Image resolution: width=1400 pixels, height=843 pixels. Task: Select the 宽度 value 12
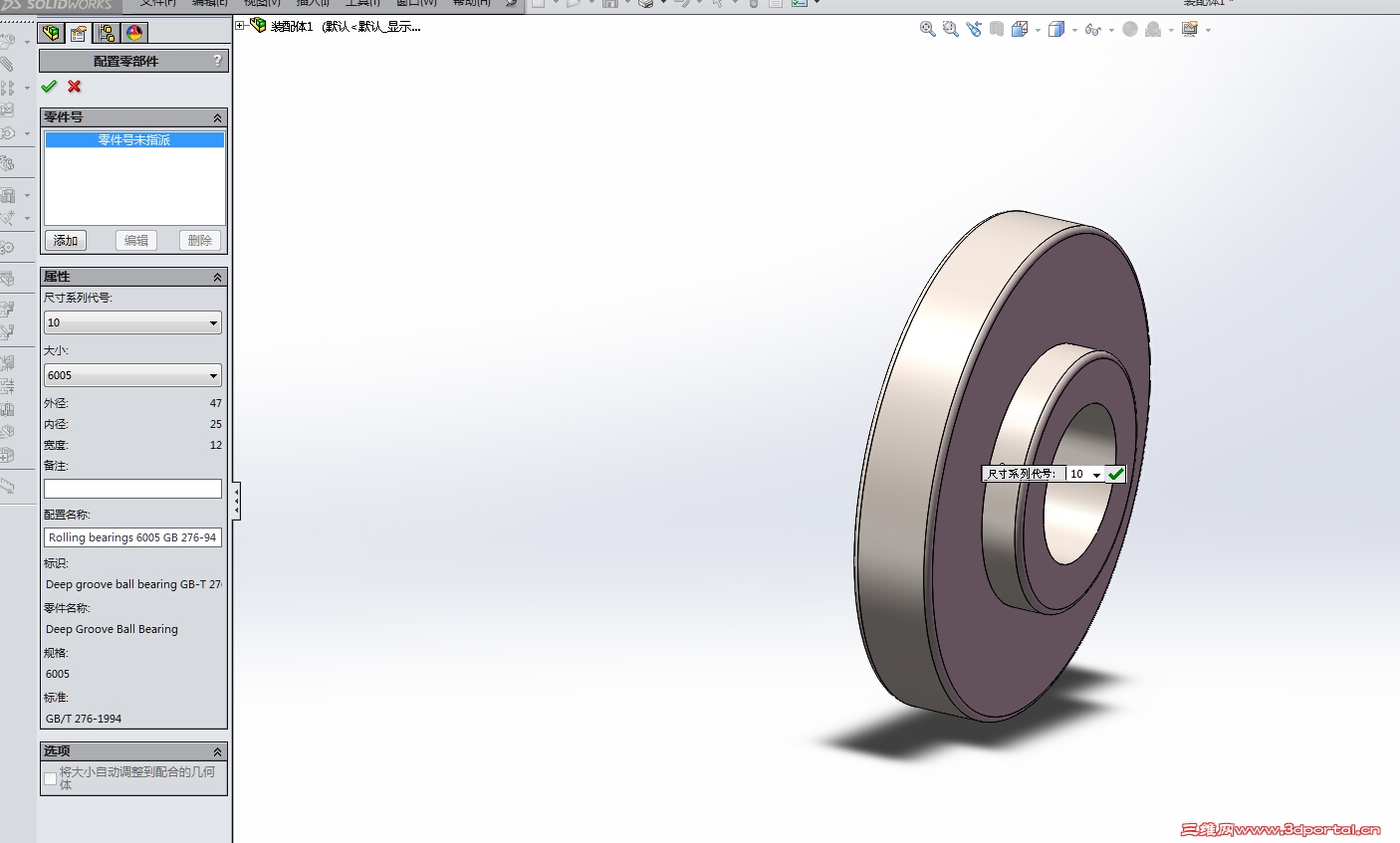[216, 445]
